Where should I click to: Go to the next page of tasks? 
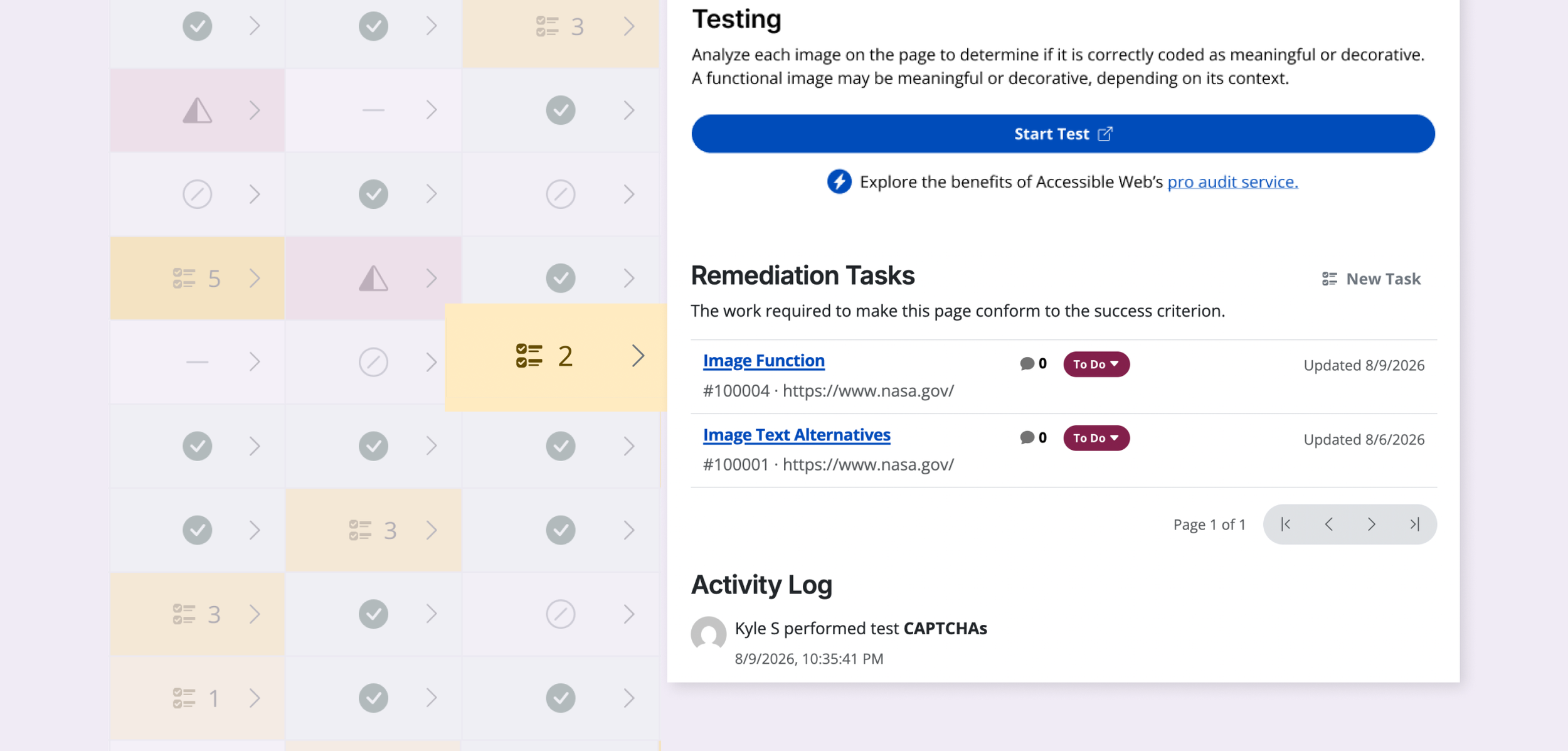1371,524
